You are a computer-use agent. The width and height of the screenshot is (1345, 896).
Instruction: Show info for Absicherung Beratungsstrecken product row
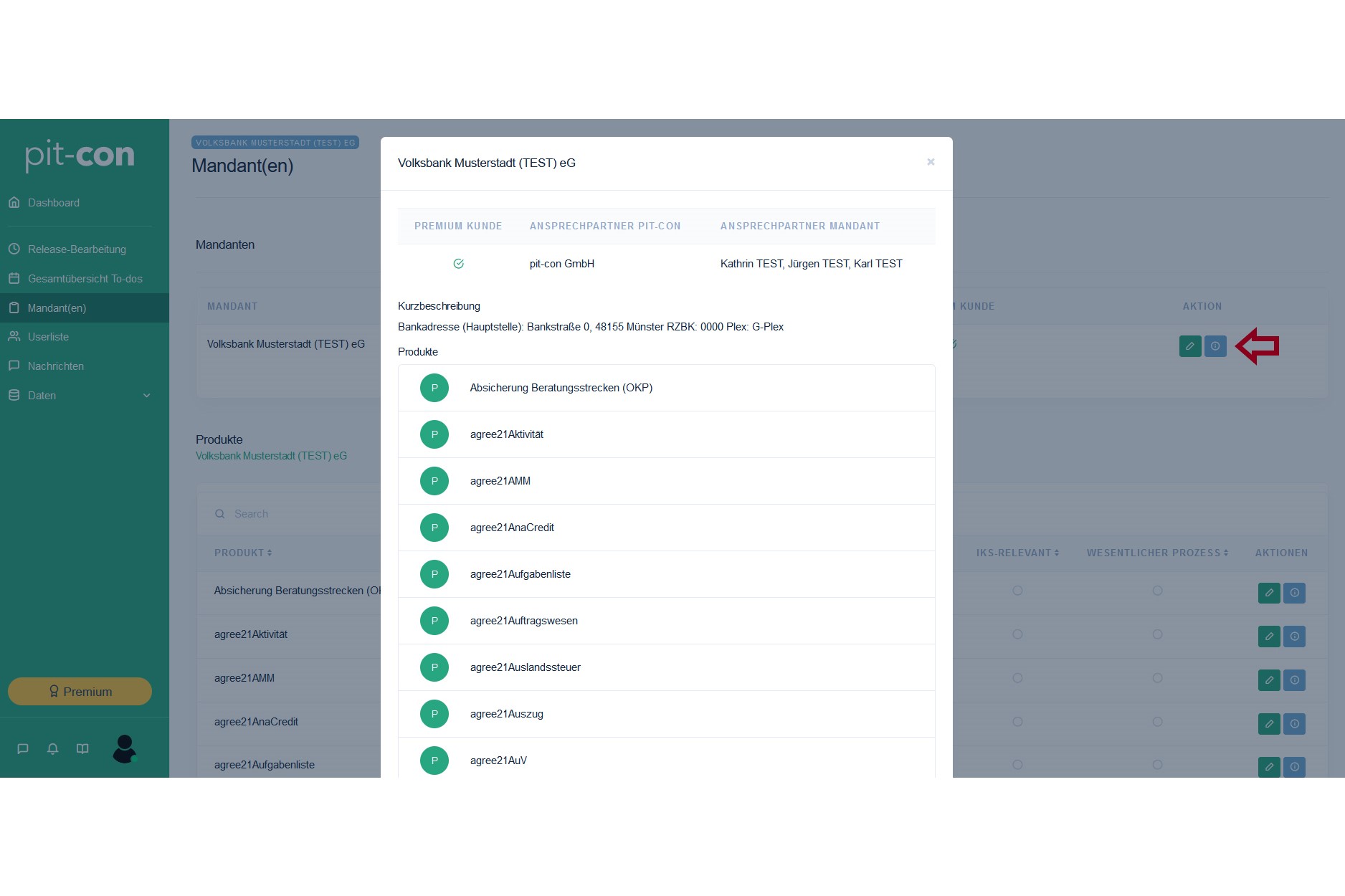coord(1294,593)
